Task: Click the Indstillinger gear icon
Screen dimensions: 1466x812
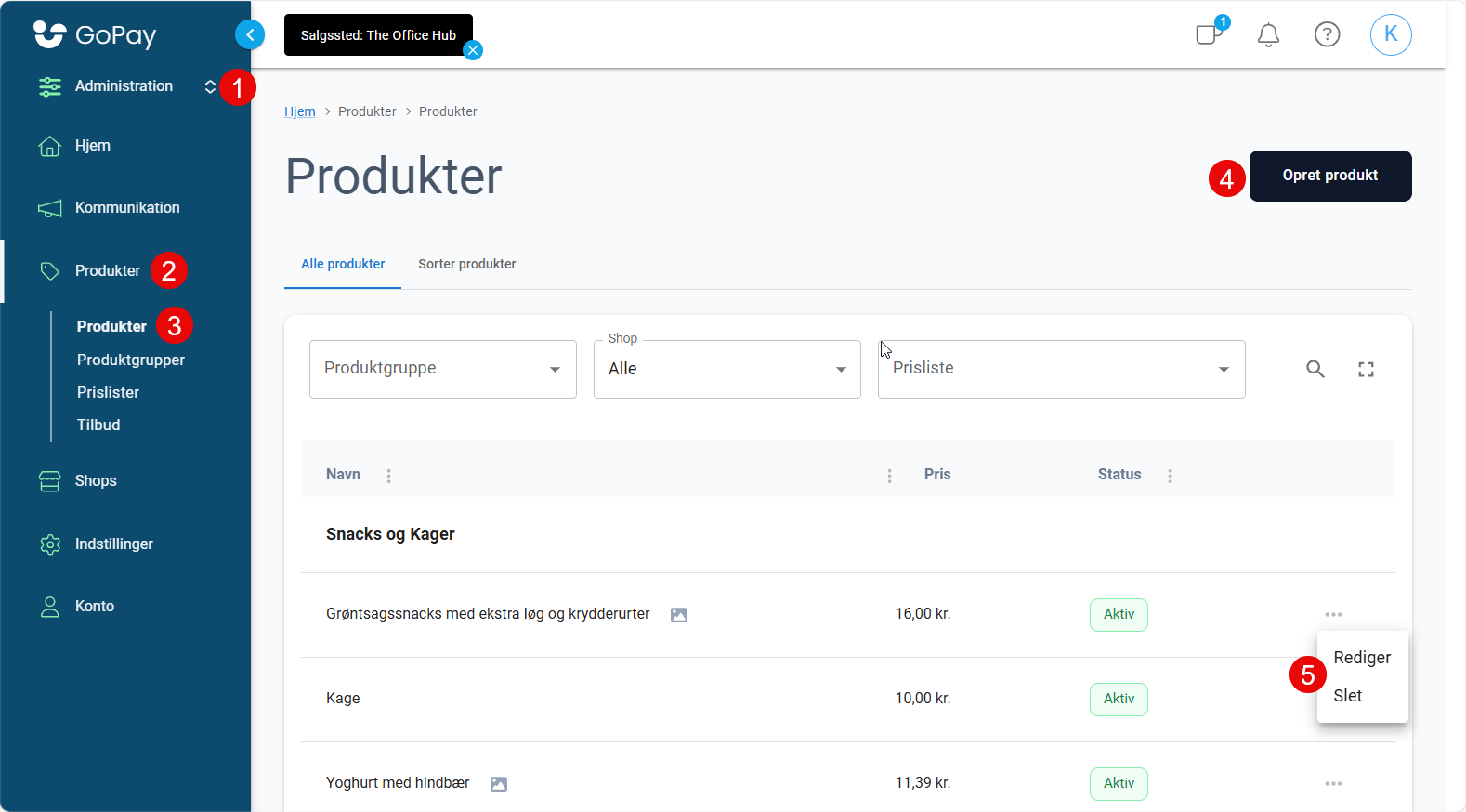Action: (50, 544)
